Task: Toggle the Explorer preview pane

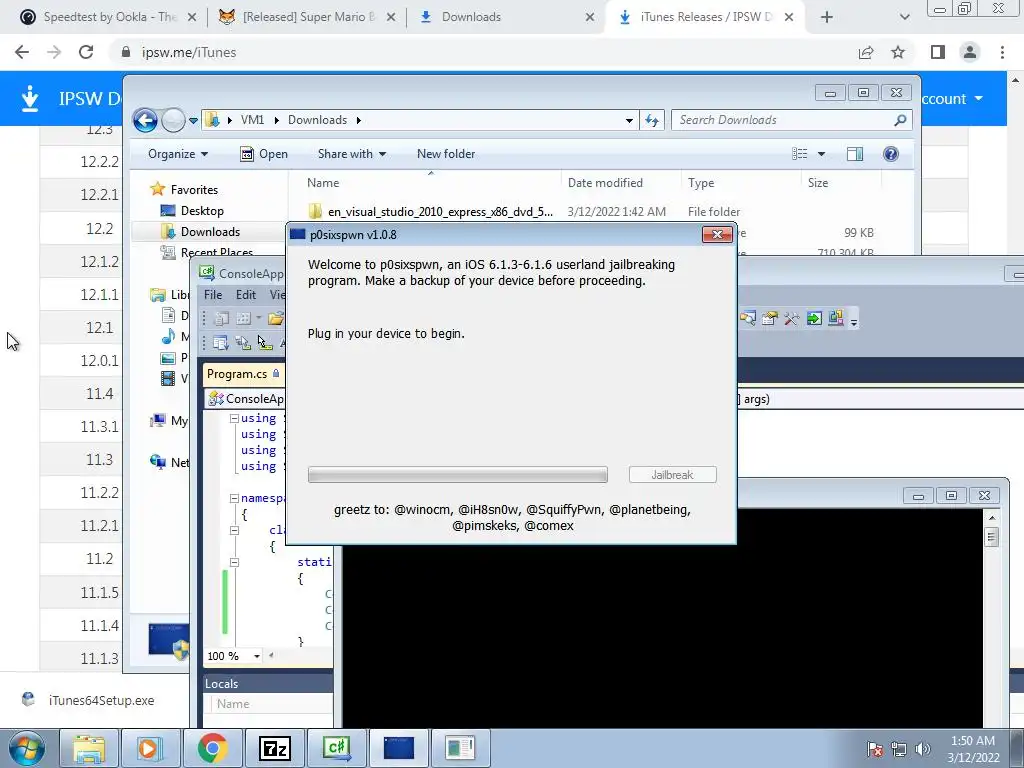Action: [854, 154]
